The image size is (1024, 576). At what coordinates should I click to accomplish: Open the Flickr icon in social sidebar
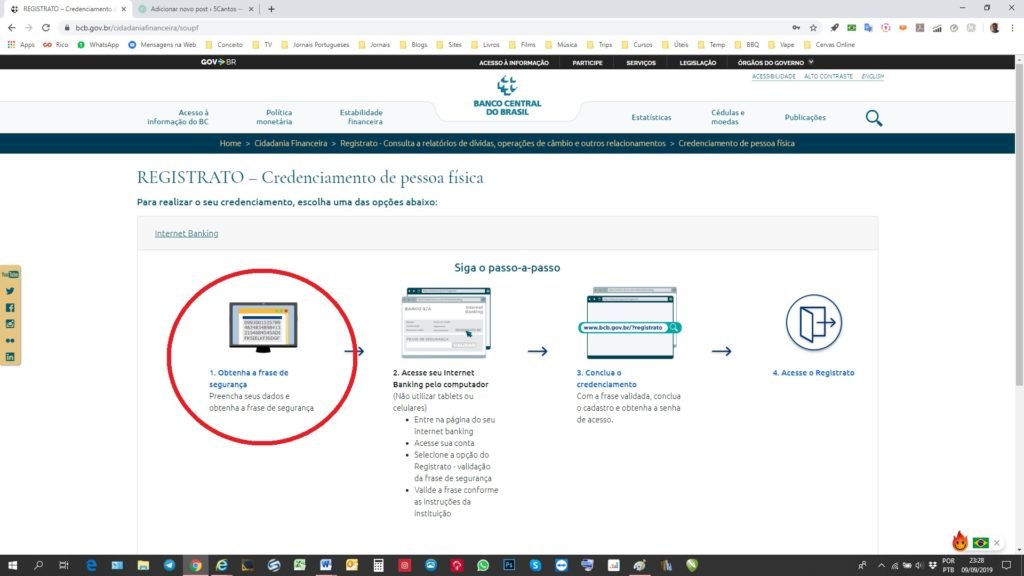click(x=10, y=340)
